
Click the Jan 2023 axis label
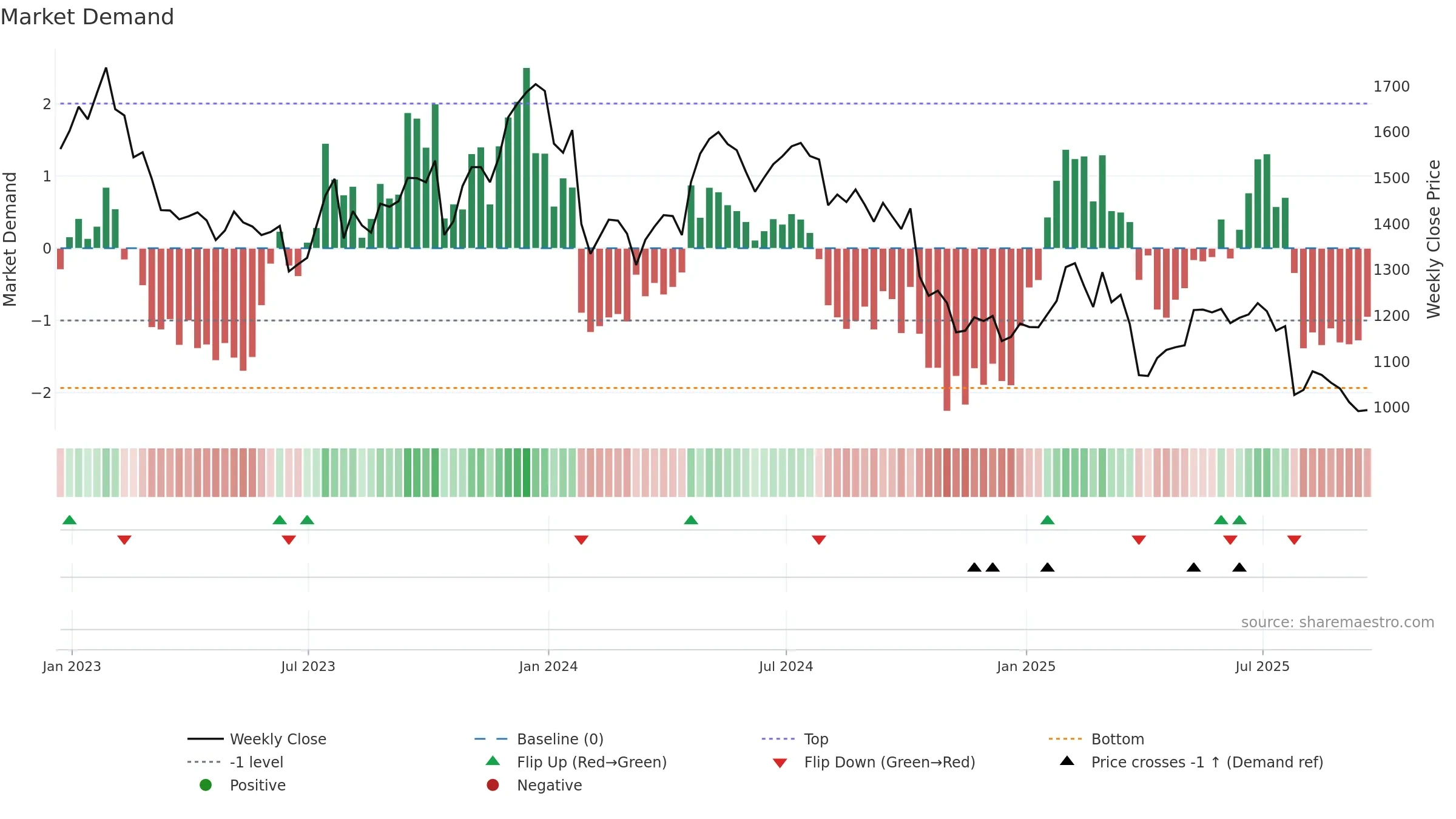(72, 666)
